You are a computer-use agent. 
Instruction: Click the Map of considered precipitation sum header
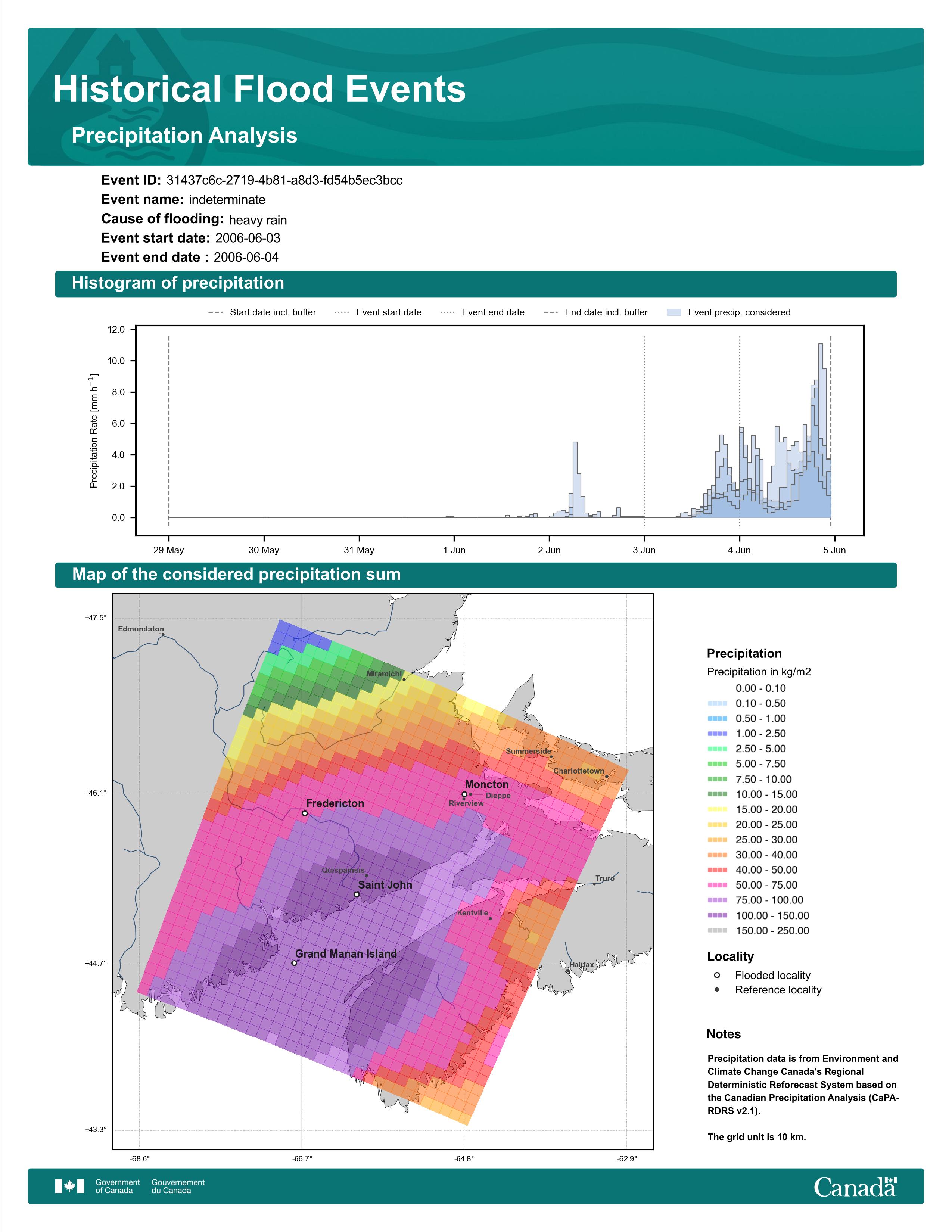475,575
